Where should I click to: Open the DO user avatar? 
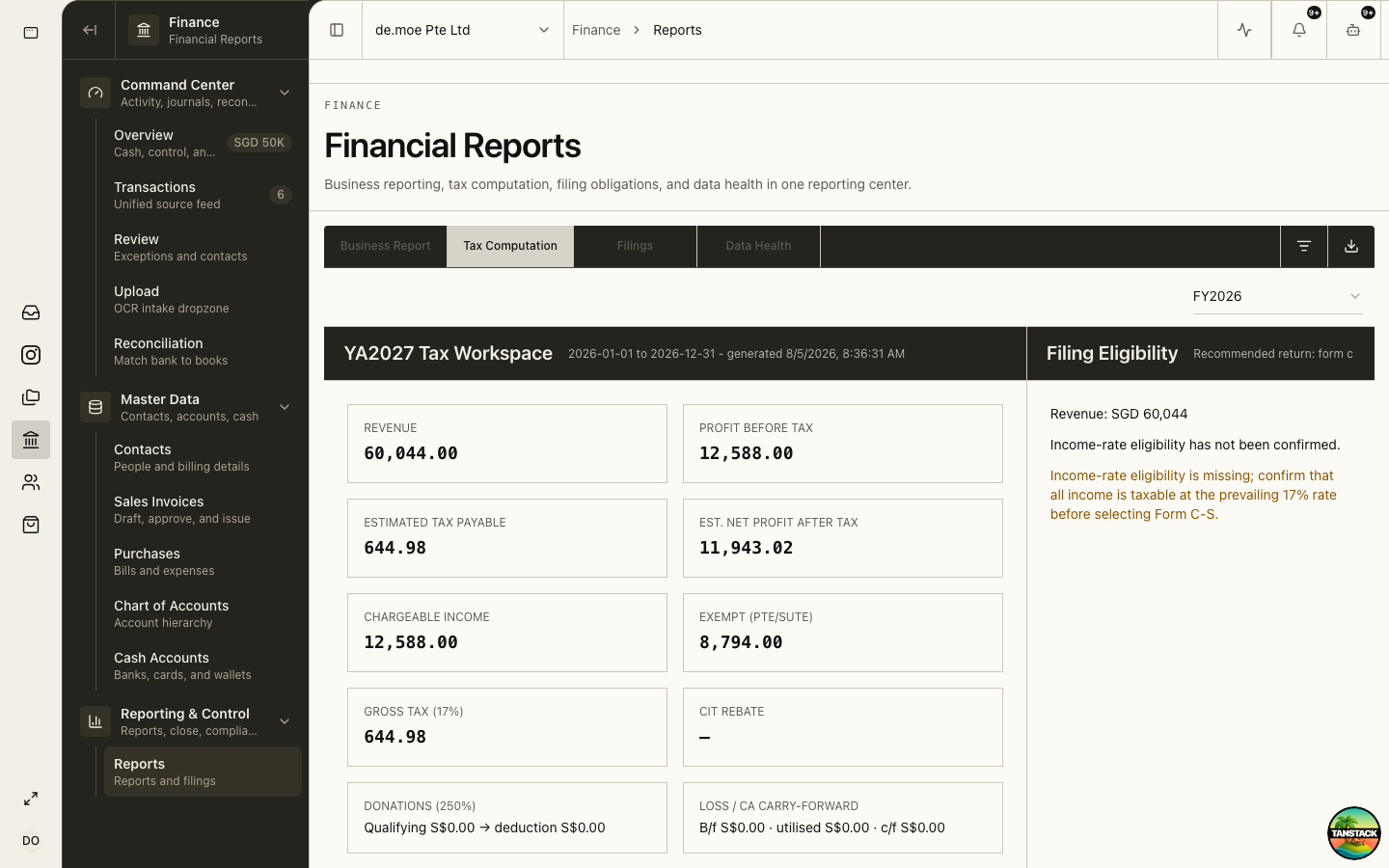click(x=31, y=841)
